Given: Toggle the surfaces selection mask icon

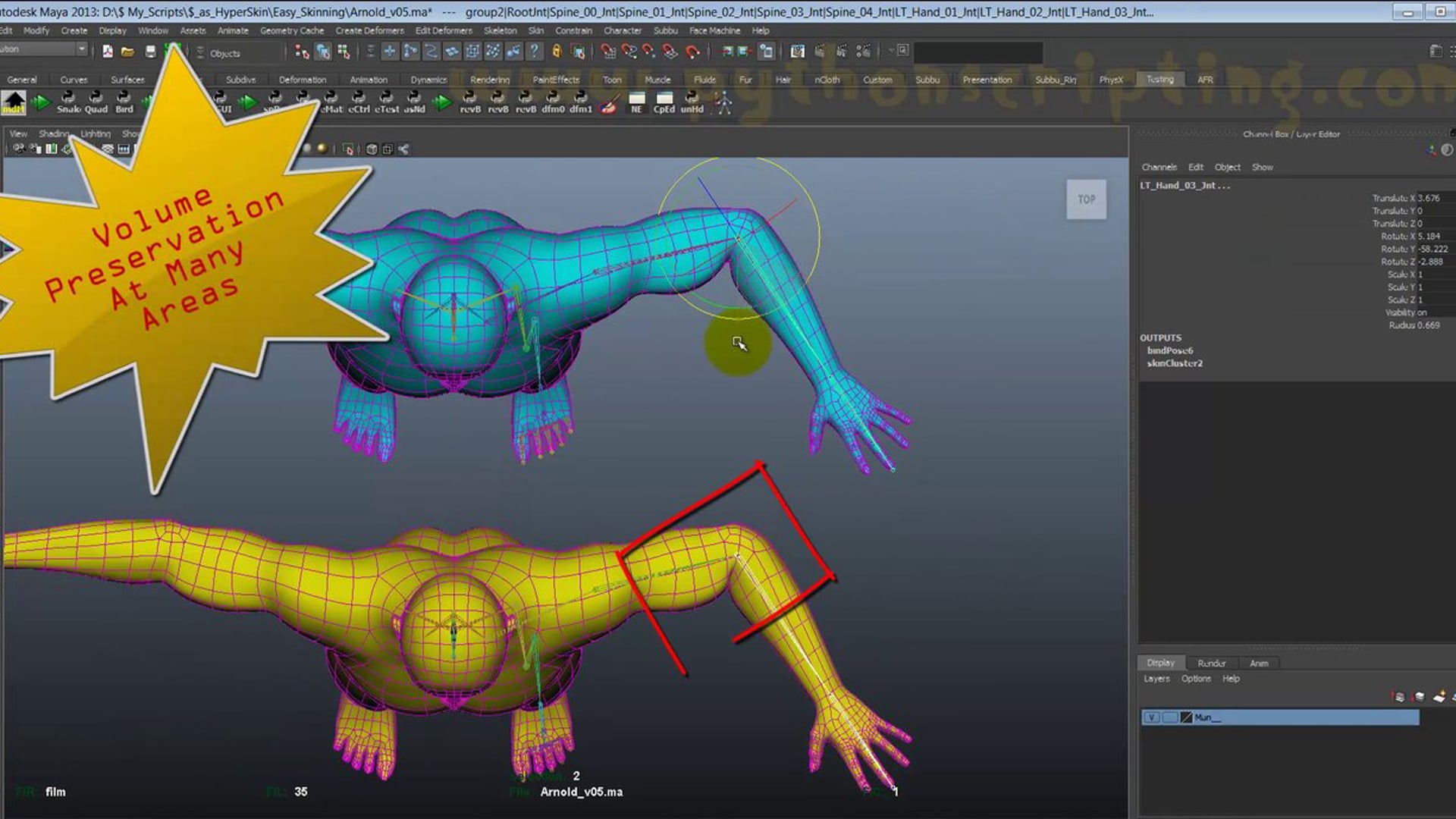Looking at the screenshot, I should point(452,52).
